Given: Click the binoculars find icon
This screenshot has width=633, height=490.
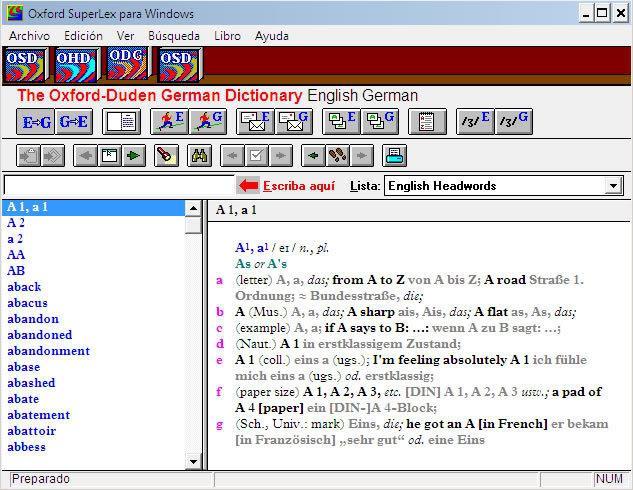Looking at the screenshot, I should [x=199, y=155].
